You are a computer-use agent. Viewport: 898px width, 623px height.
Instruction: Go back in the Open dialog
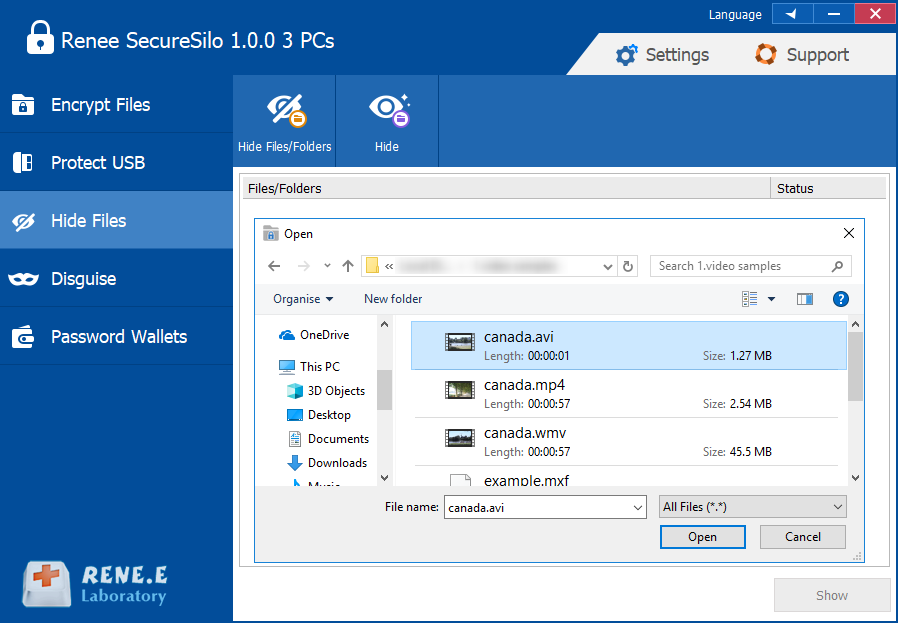(x=274, y=266)
